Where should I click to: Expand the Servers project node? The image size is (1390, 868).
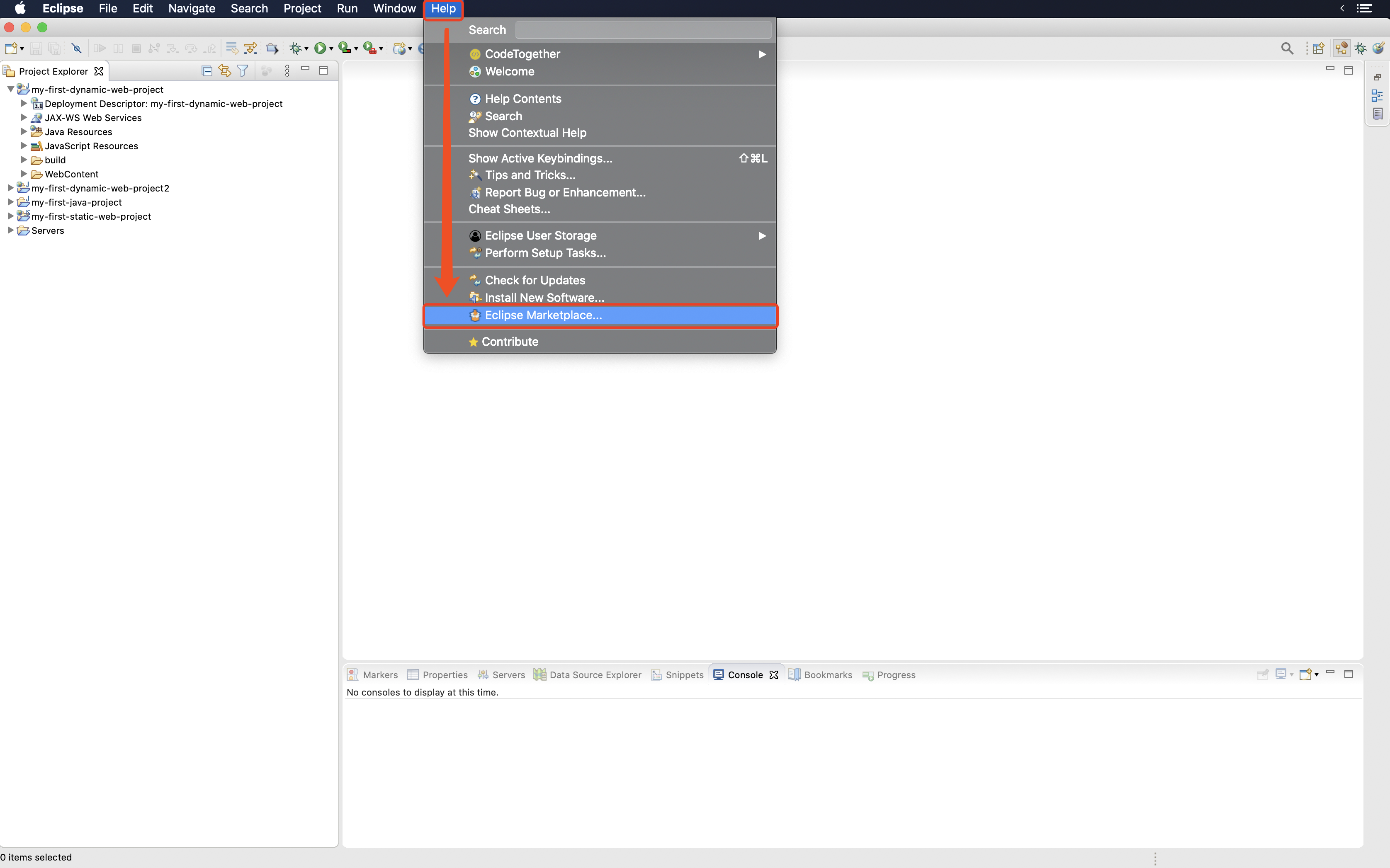(10, 230)
